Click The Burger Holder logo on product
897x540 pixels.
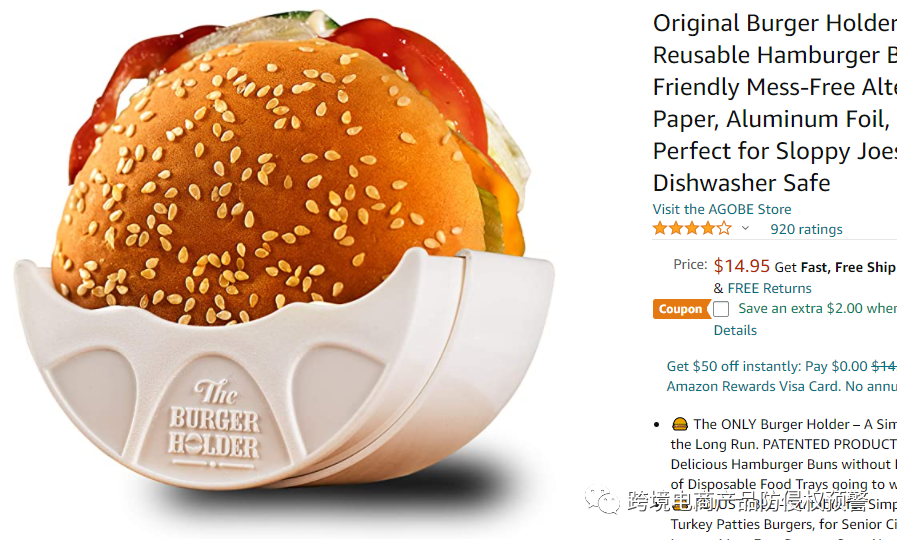[x=214, y=423]
